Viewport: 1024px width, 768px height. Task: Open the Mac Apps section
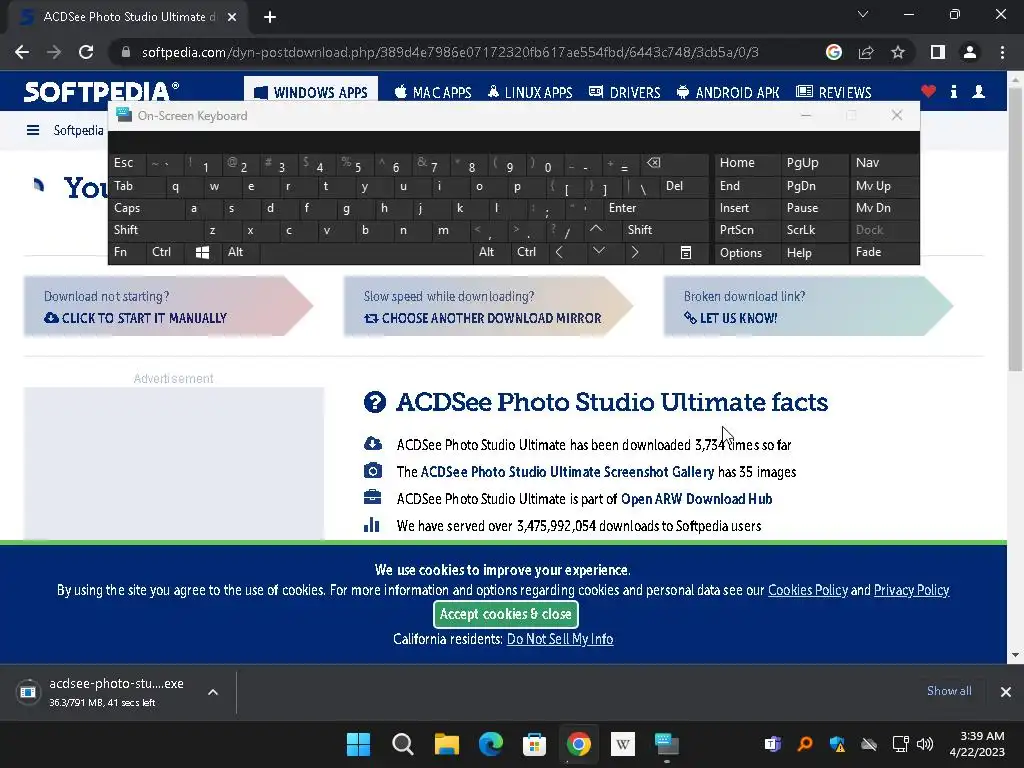(x=432, y=92)
